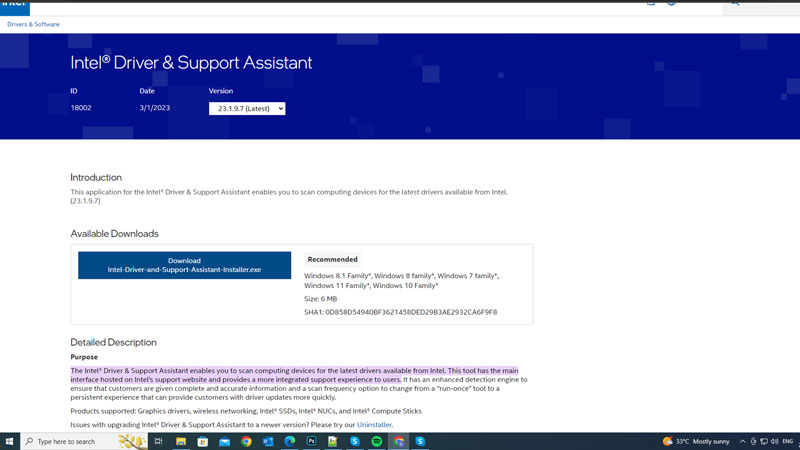800x450 pixels.
Task: Open the Skype icon left of Spotify
Action: 355,441
